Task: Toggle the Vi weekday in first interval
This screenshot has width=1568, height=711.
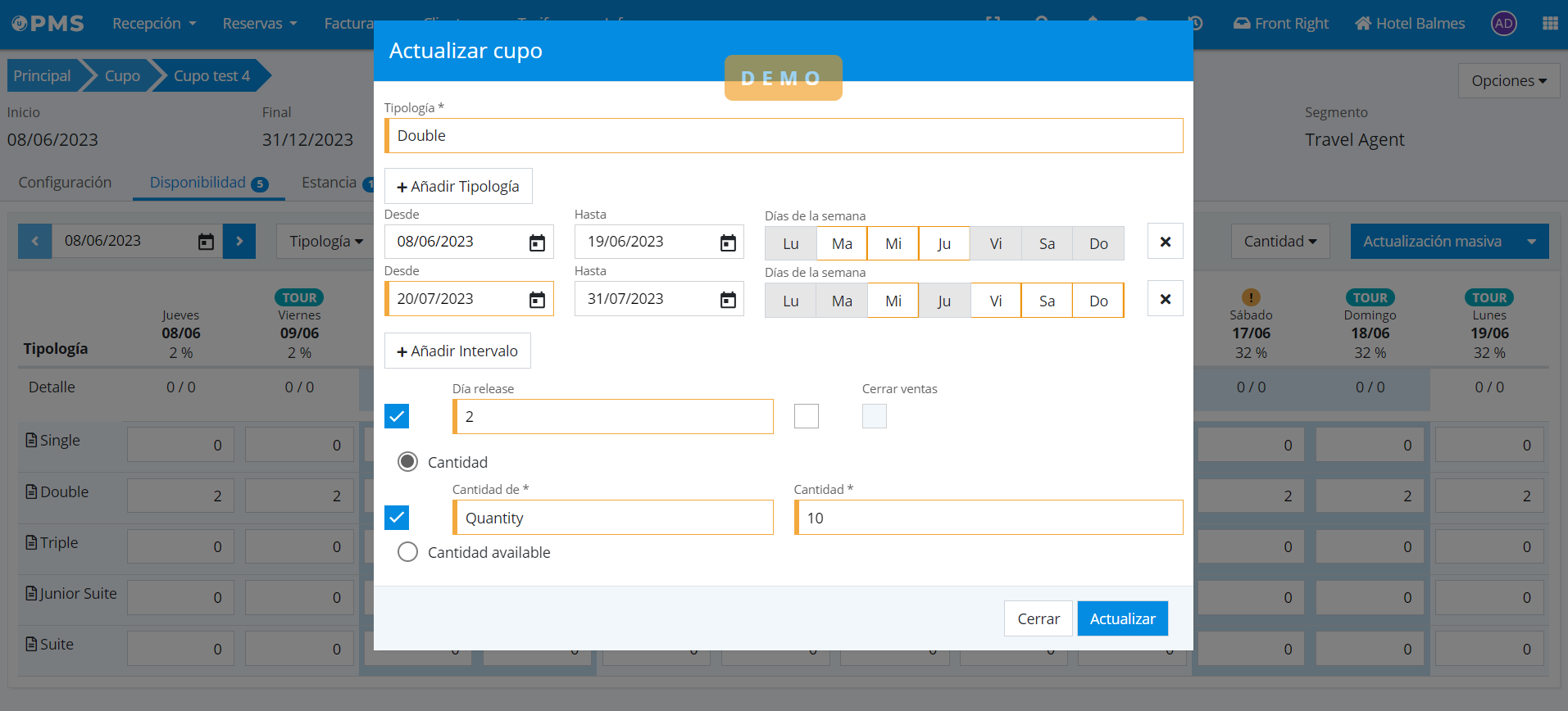Action: click(x=995, y=243)
